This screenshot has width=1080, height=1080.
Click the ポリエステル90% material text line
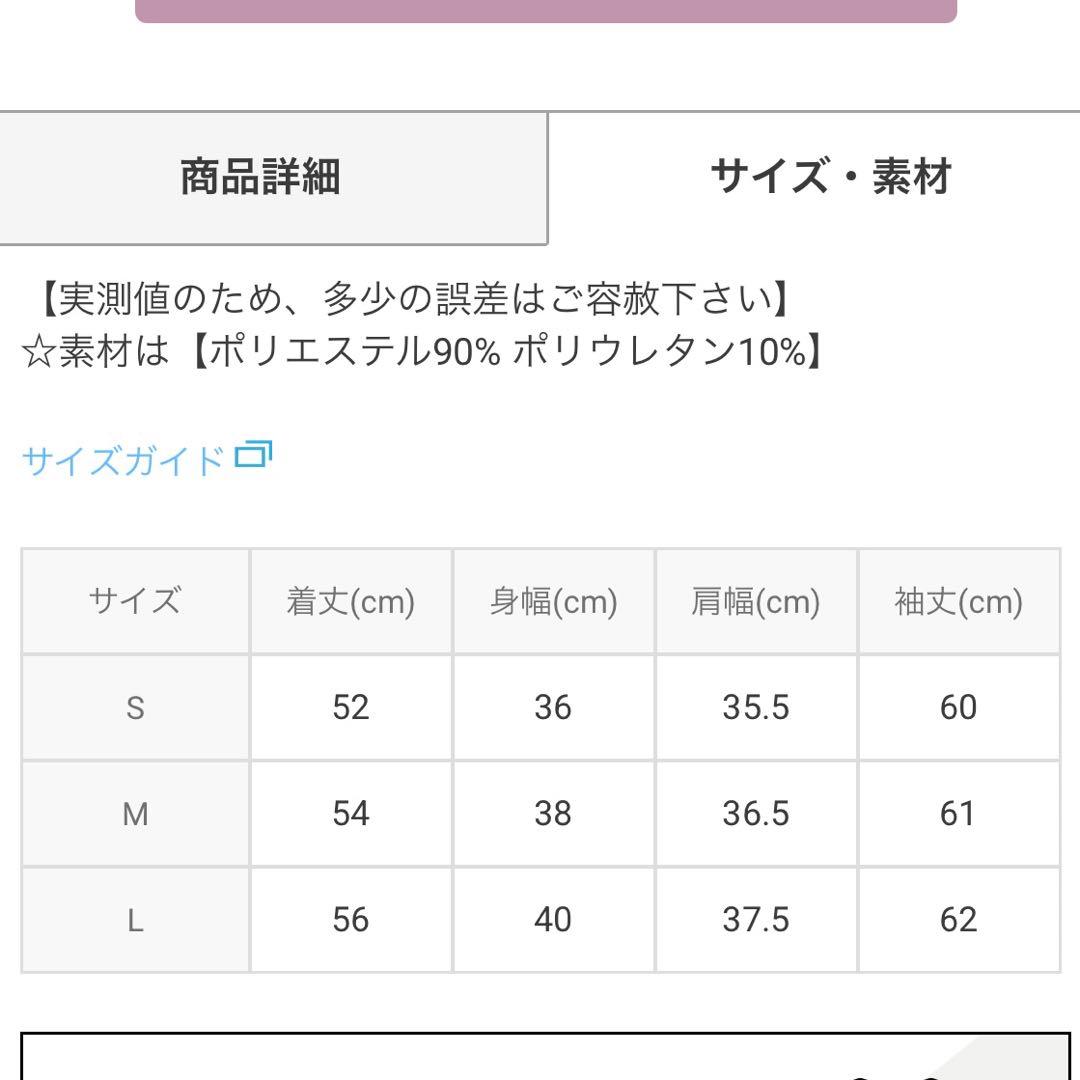click(420, 352)
